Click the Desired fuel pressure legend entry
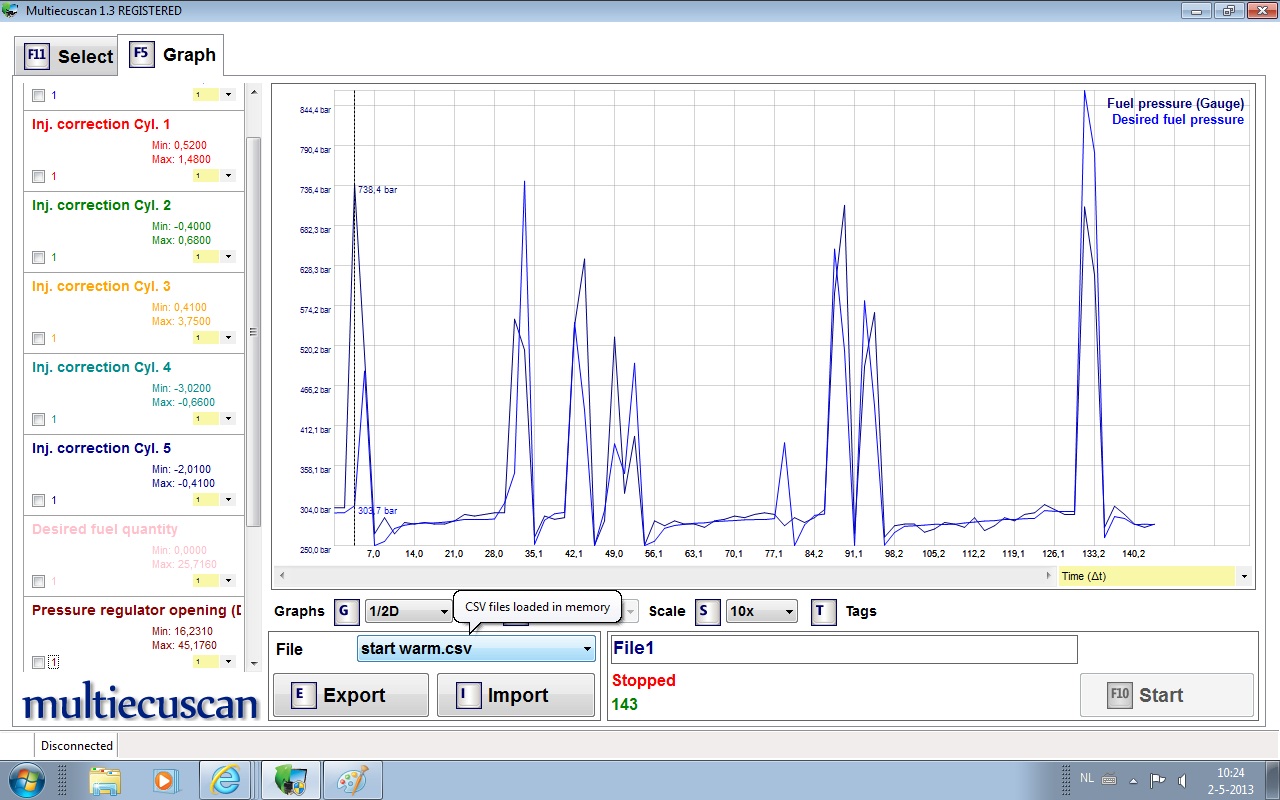This screenshot has height=800, width=1280. pos(1178,120)
